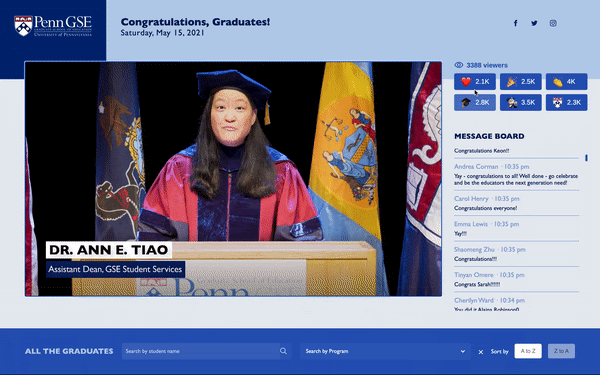Send the clapping hands reaction 4K
The height and width of the screenshot is (375, 600).
click(x=566, y=82)
